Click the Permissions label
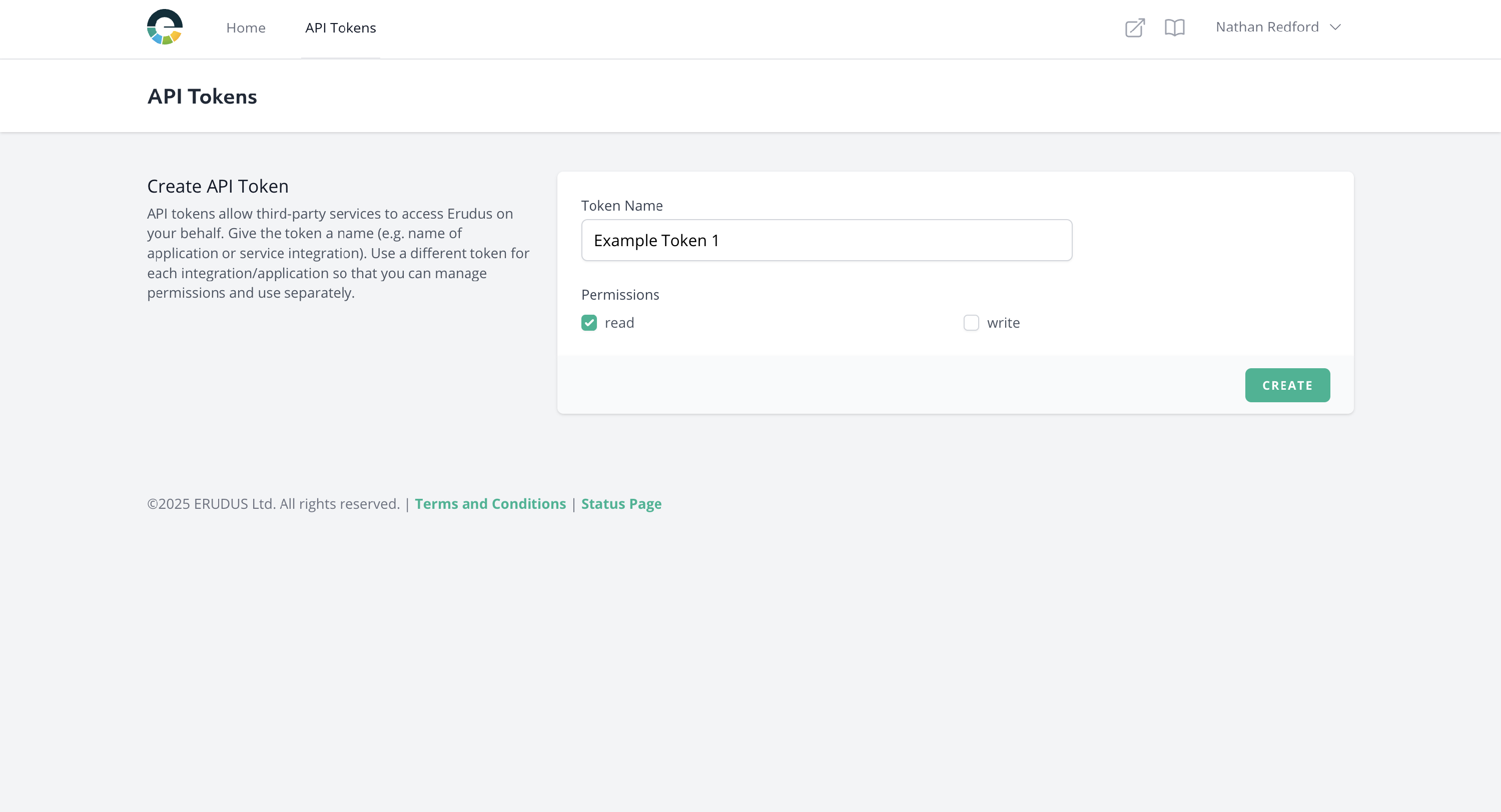 click(619, 295)
